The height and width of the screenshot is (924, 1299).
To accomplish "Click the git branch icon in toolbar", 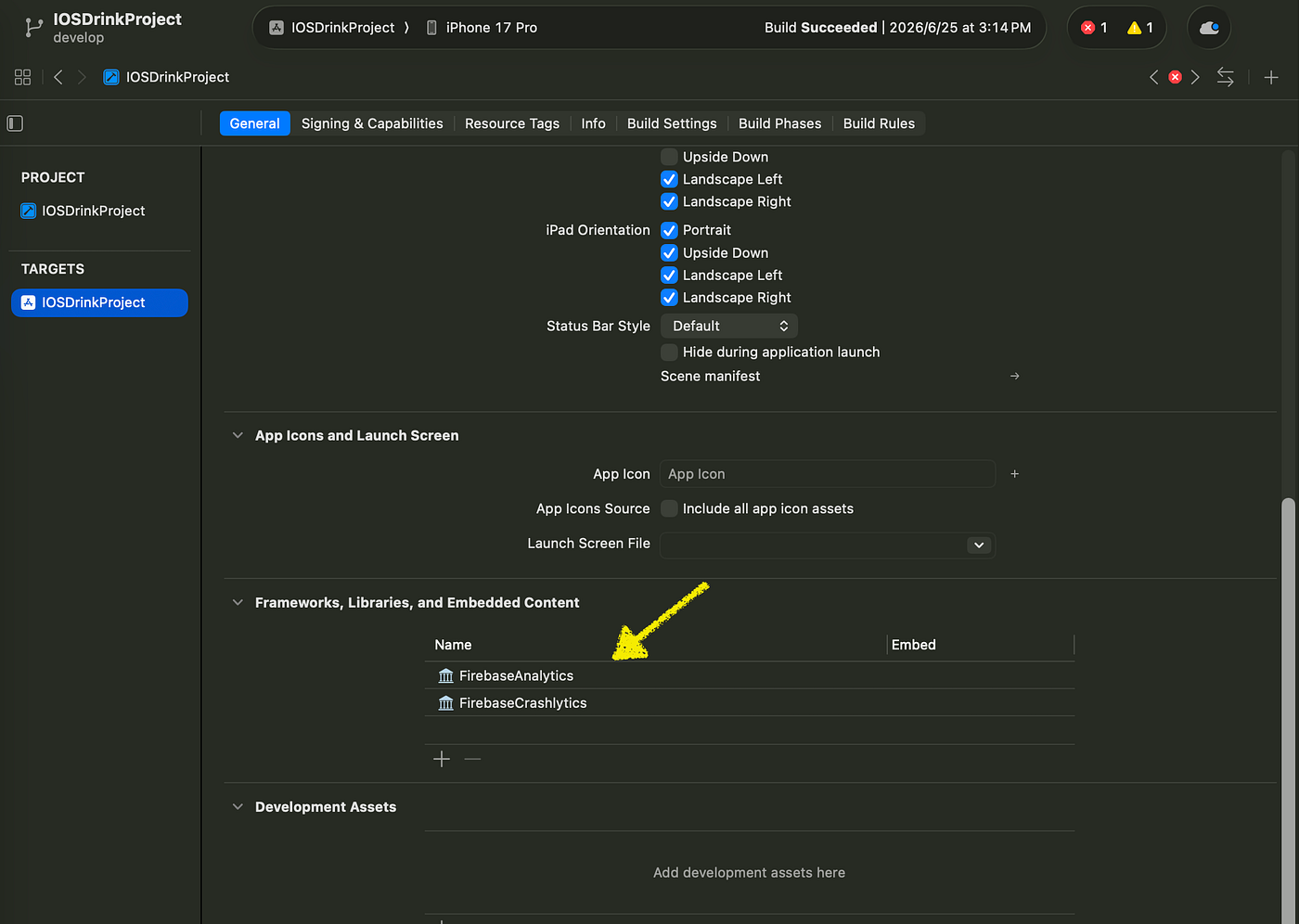I will (x=33, y=28).
